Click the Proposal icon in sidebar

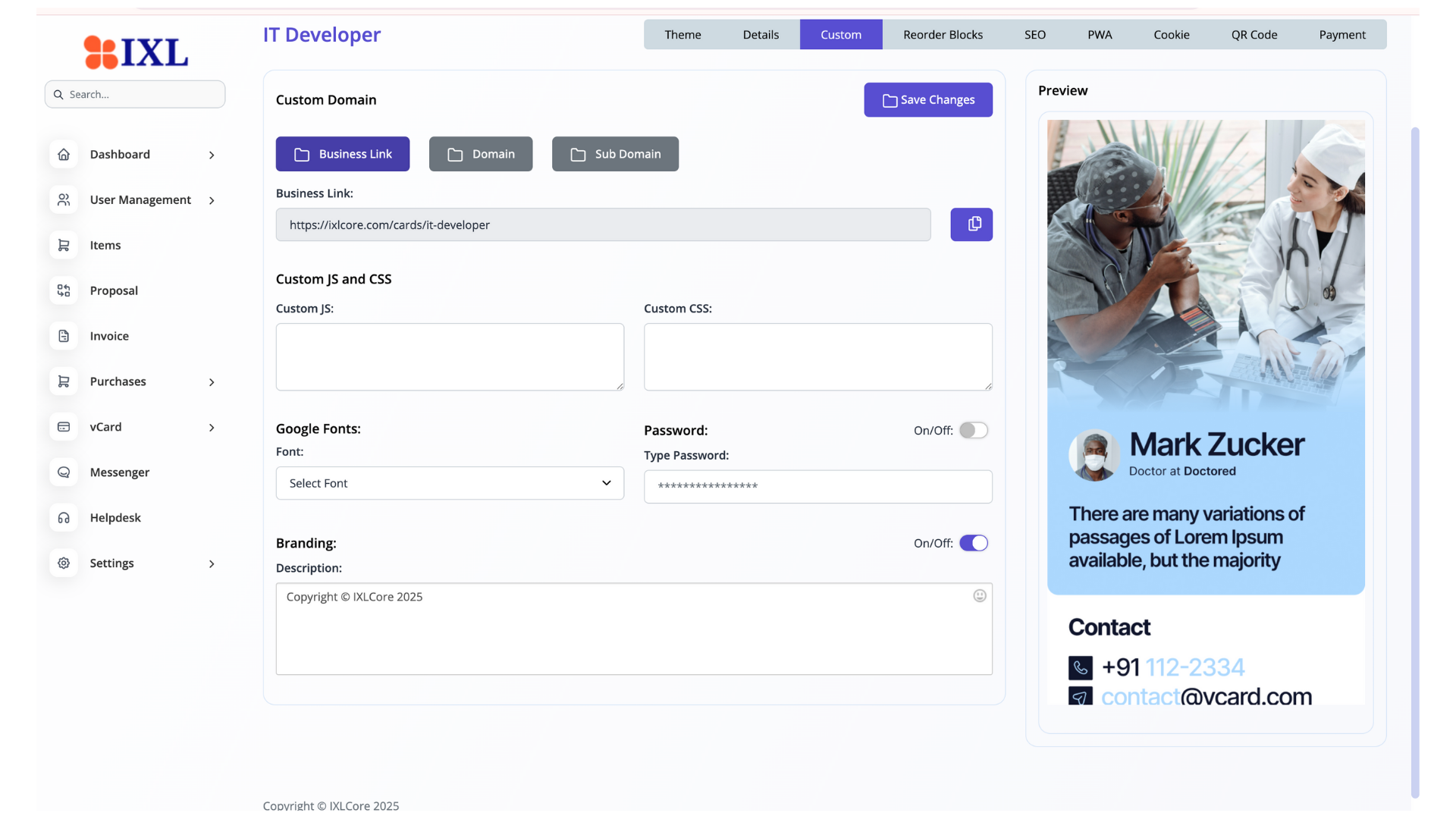pyautogui.click(x=64, y=291)
